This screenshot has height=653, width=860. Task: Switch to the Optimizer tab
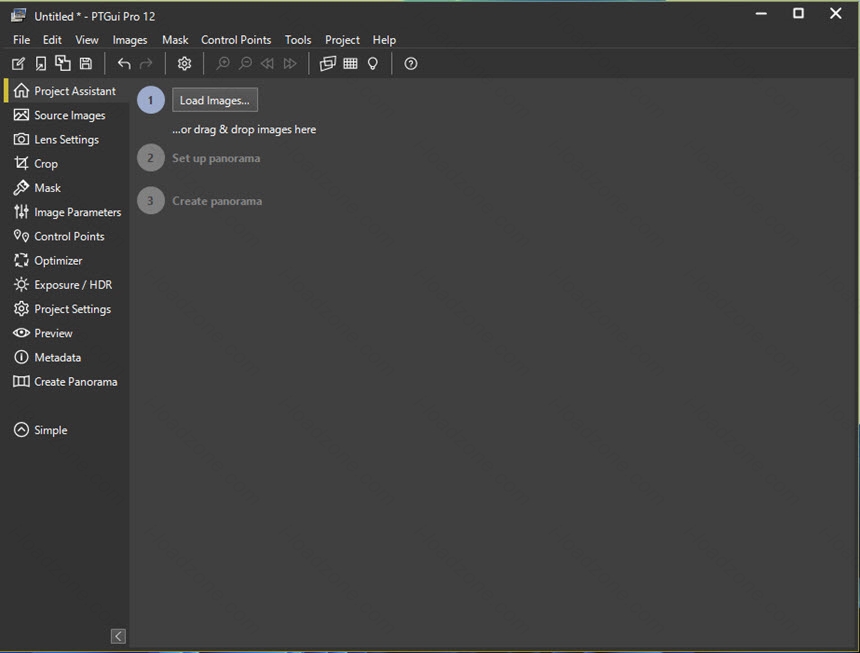pos(65,260)
